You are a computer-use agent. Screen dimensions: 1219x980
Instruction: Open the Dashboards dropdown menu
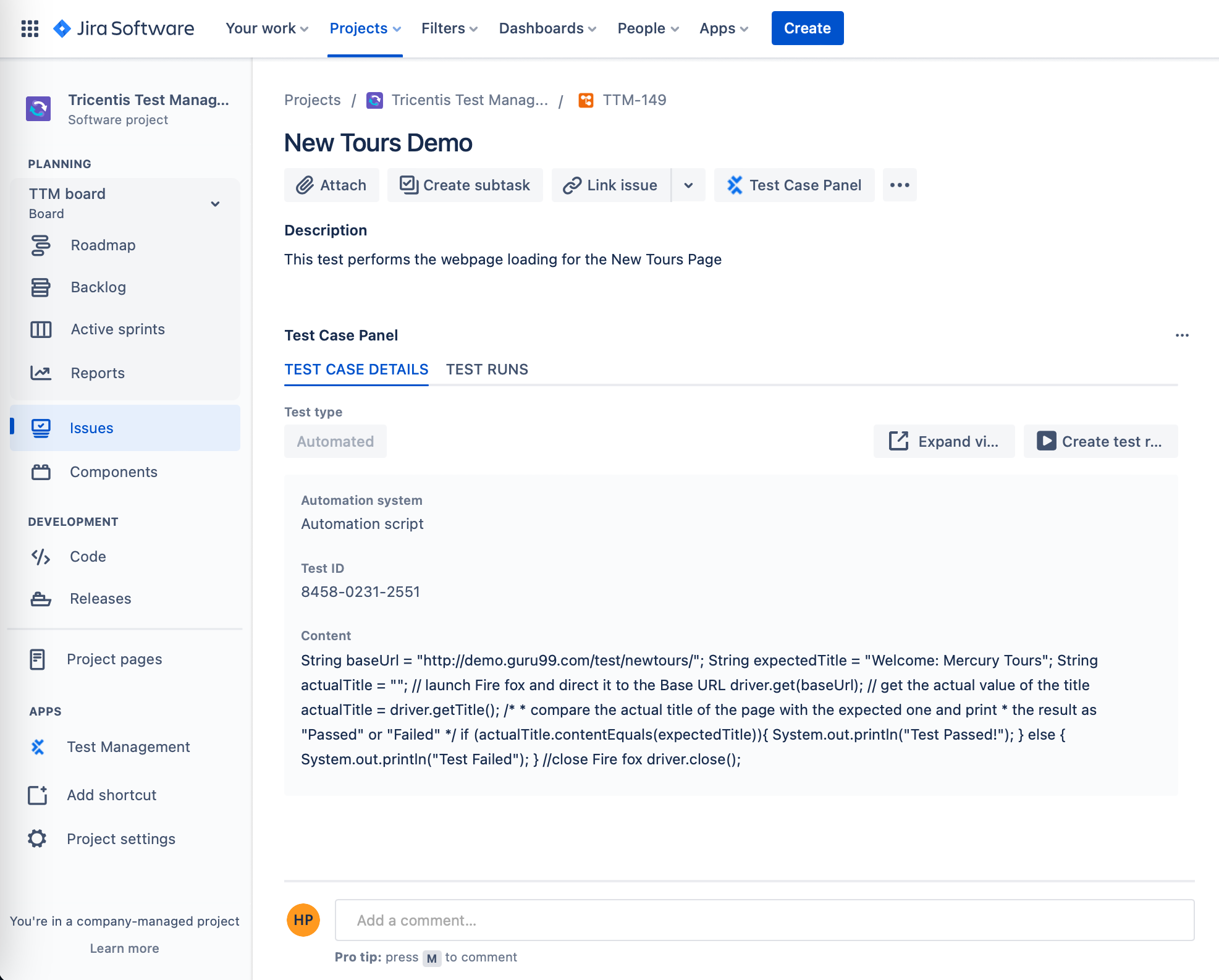[547, 28]
